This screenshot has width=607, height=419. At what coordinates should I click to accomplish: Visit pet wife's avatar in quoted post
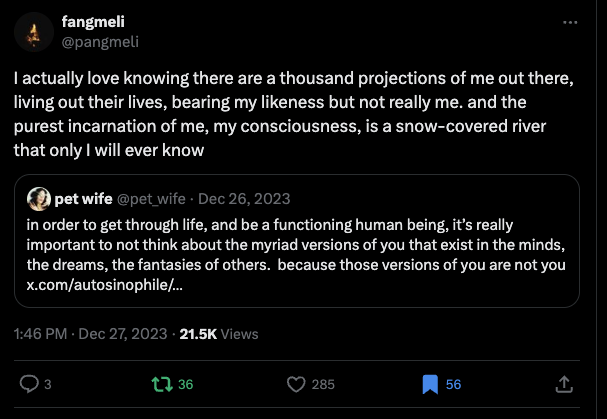pyautogui.click(x=39, y=199)
